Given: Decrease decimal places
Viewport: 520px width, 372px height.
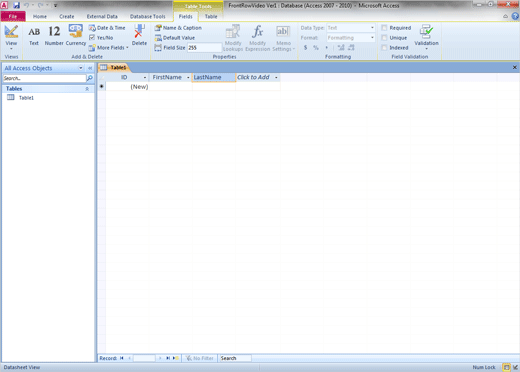Looking at the screenshot, I should click(x=351, y=48).
